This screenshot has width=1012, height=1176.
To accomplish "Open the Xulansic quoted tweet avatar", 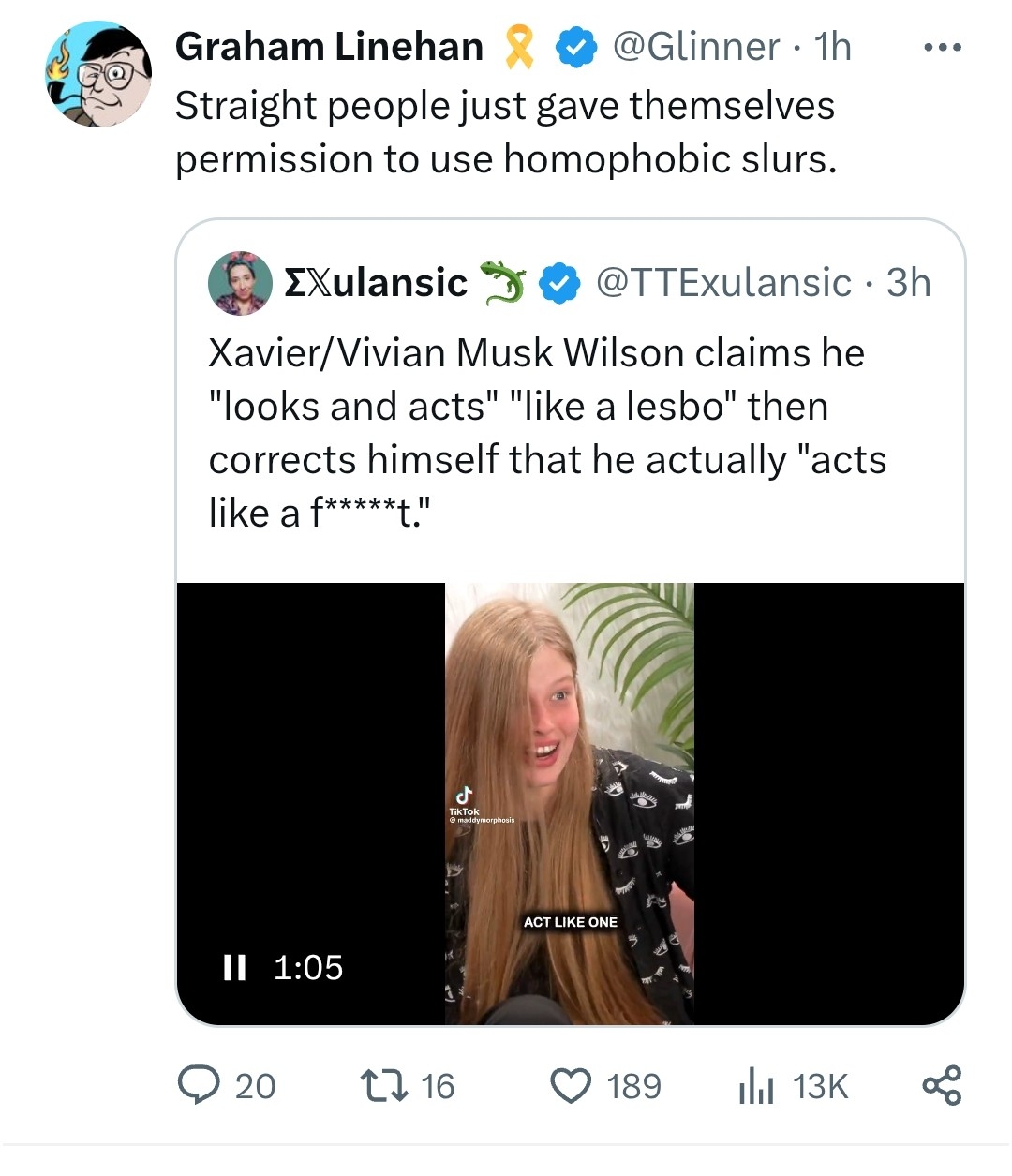I will pos(240,282).
